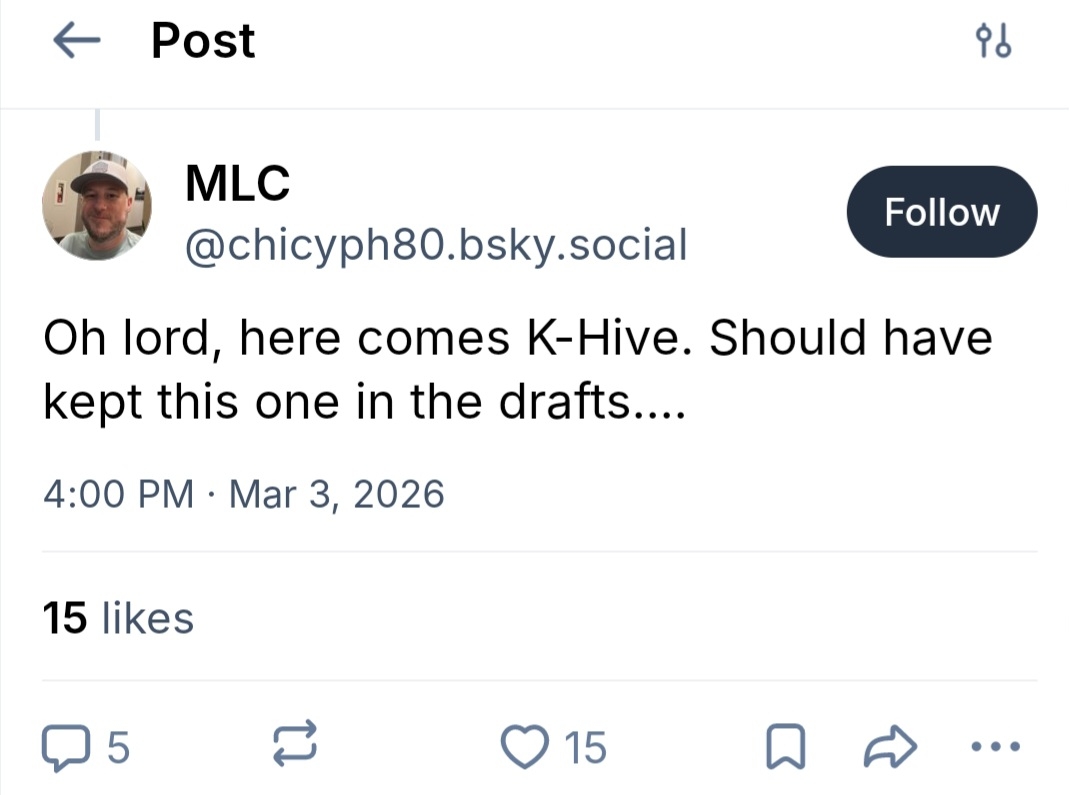
Task: Open MLC's profile picture
Action: tap(97, 206)
